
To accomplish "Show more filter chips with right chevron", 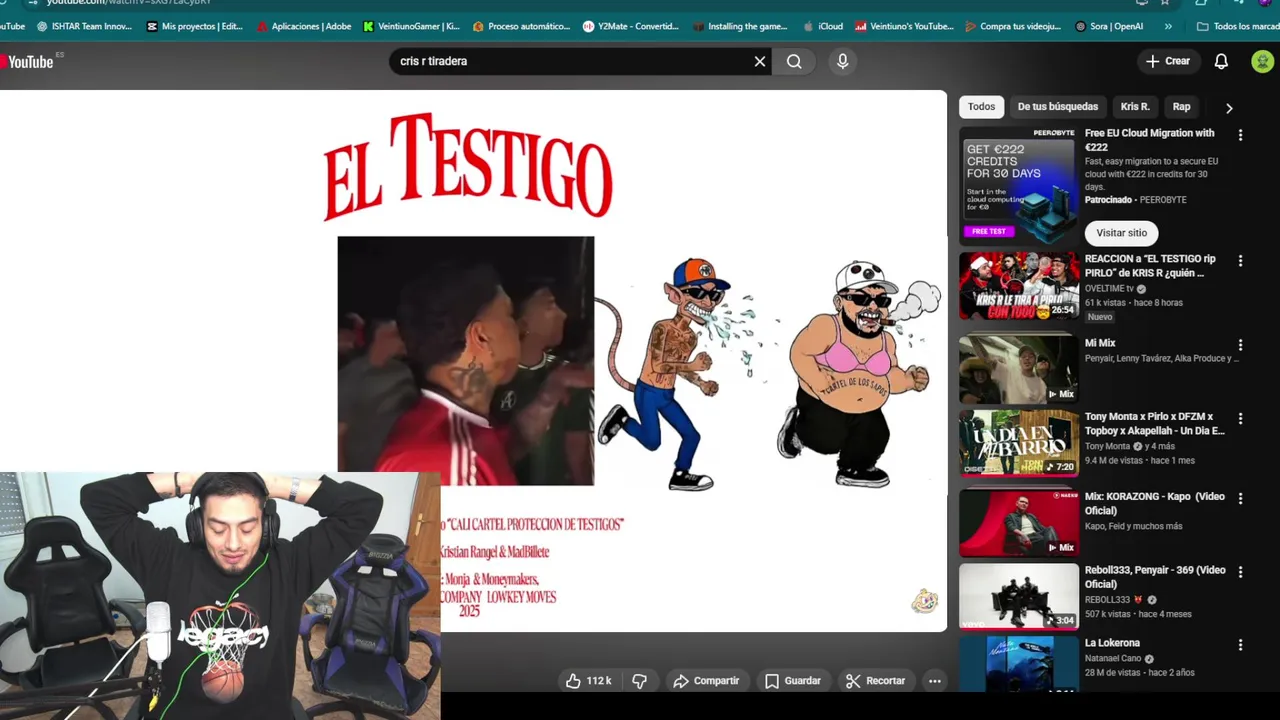I will coord(1229,108).
